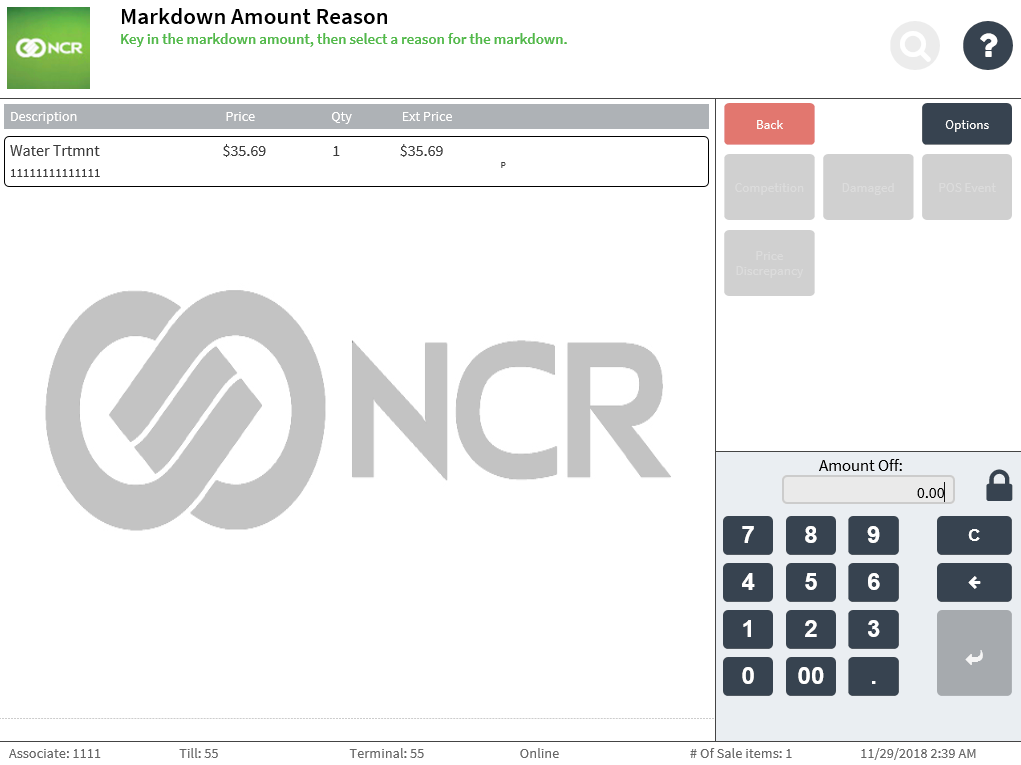The image size is (1021, 765).
Task: Tap the double zero 00 key
Action: (x=811, y=676)
